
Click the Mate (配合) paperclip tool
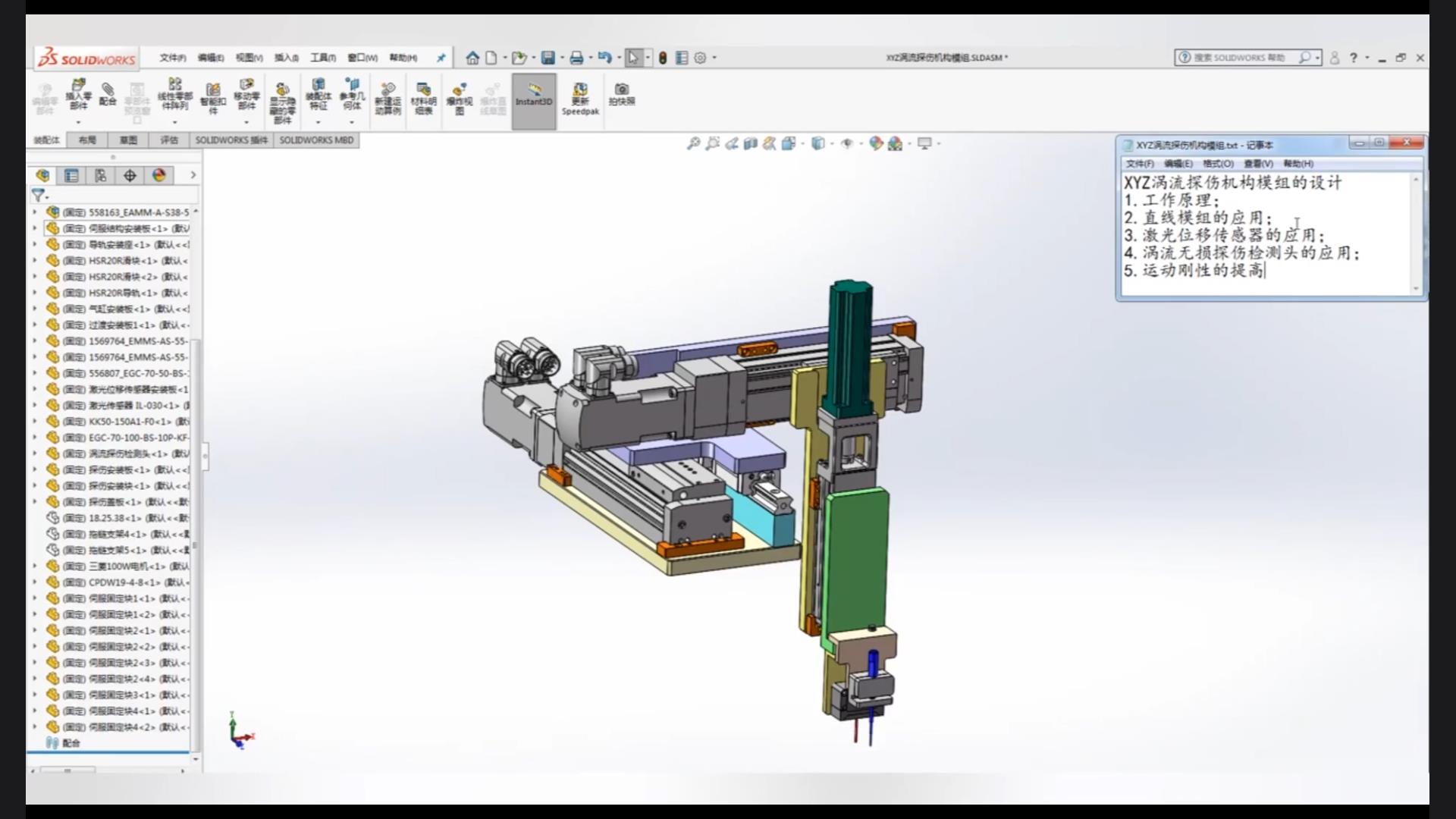click(108, 94)
